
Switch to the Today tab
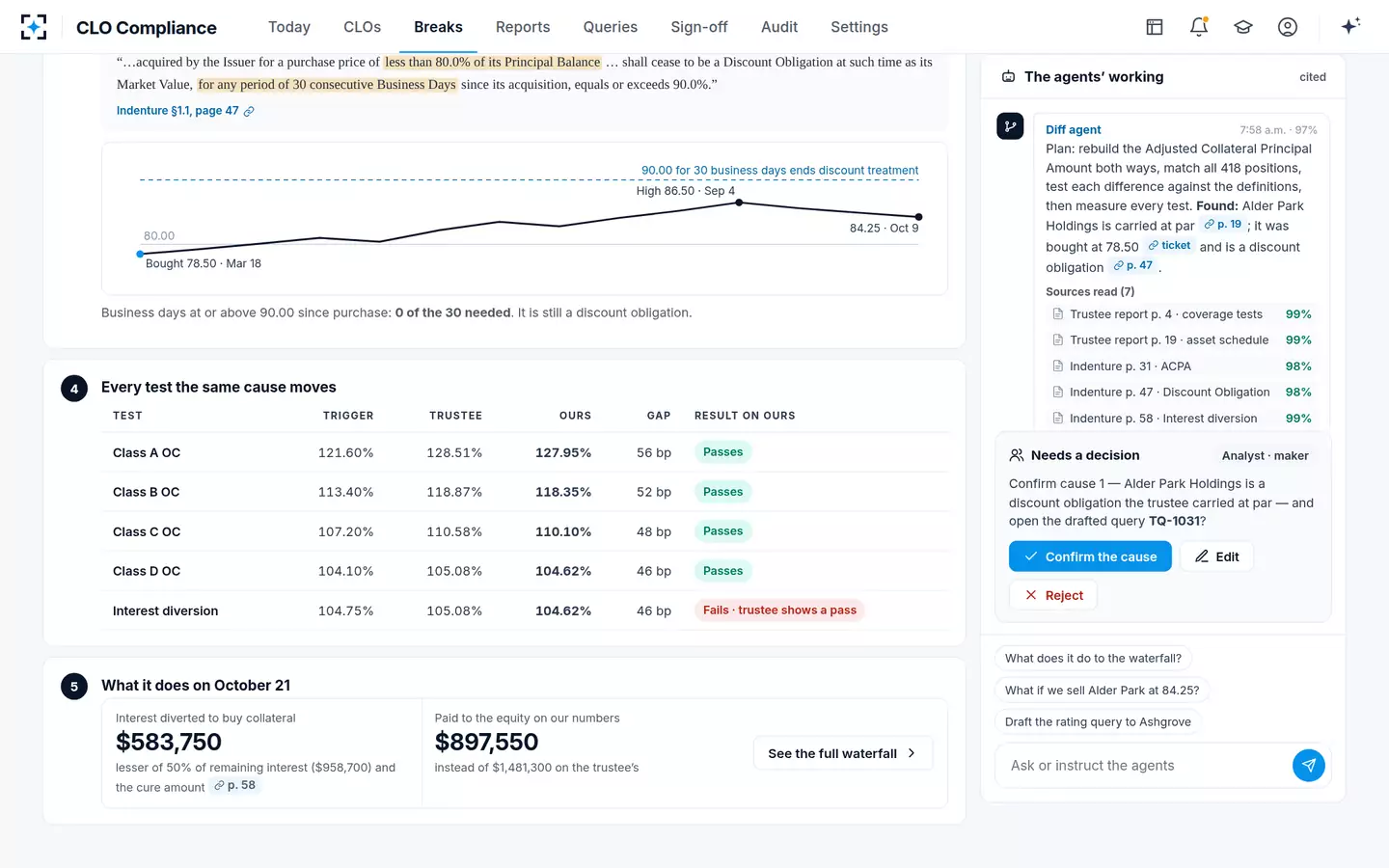tap(289, 27)
